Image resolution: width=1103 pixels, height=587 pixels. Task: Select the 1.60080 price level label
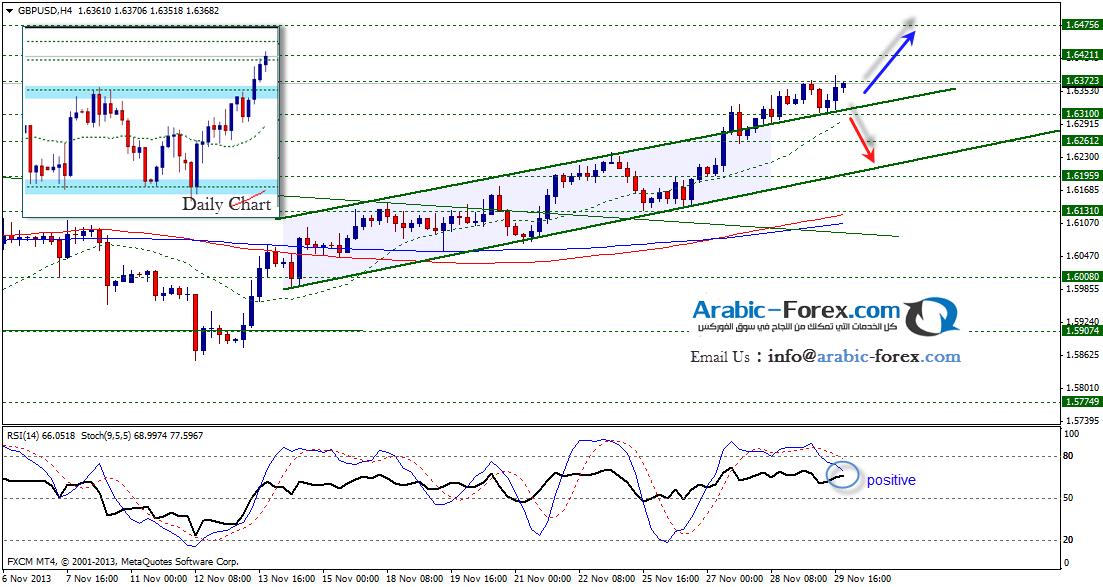tap(1082, 277)
